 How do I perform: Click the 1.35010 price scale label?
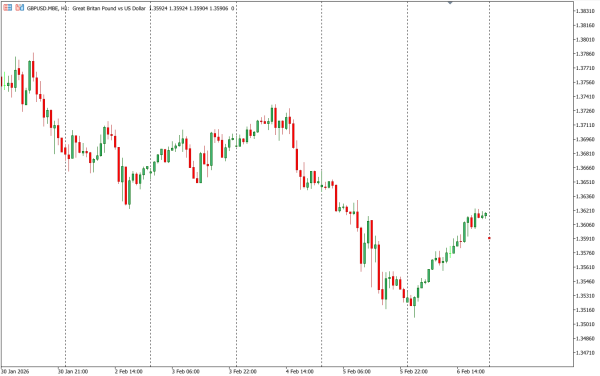(585, 324)
